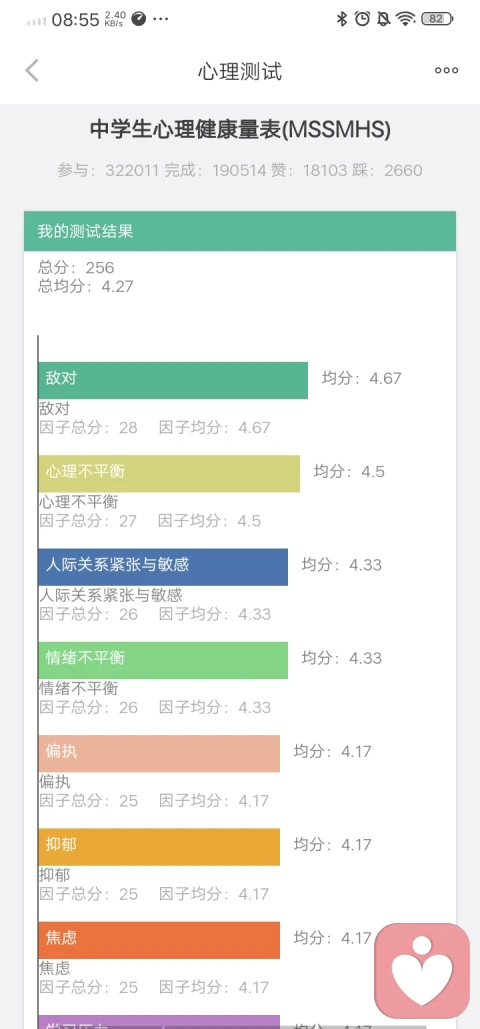Tap the 我的测试结果 header
Image resolution: width=480 pixels, height=1029 pixels.
click(240, 231)
